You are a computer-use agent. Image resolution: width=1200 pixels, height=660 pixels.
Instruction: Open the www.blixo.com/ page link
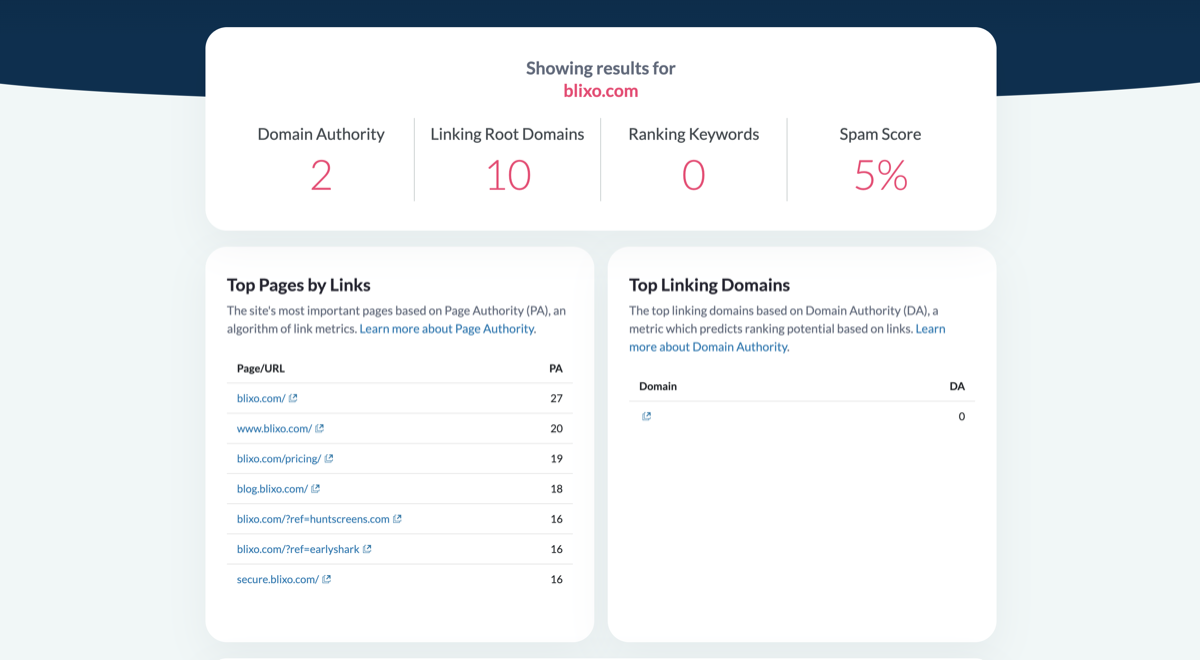[x=274, y=428]
